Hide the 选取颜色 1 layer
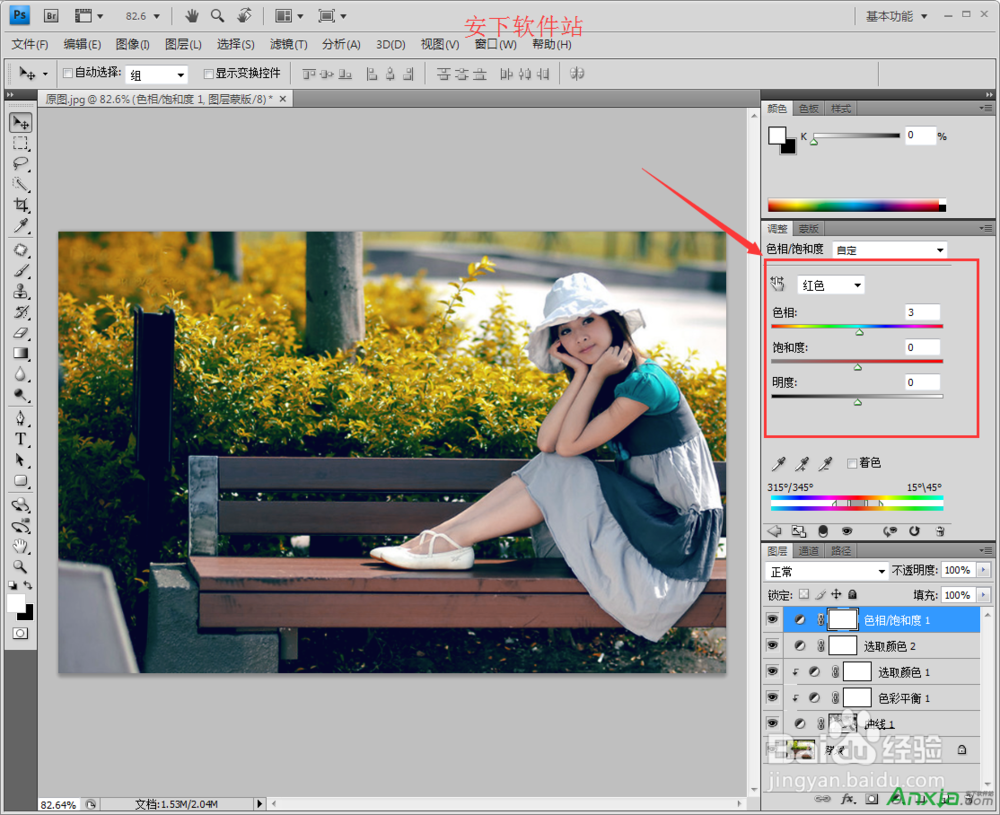1000x815 pixels. point(772,672)
